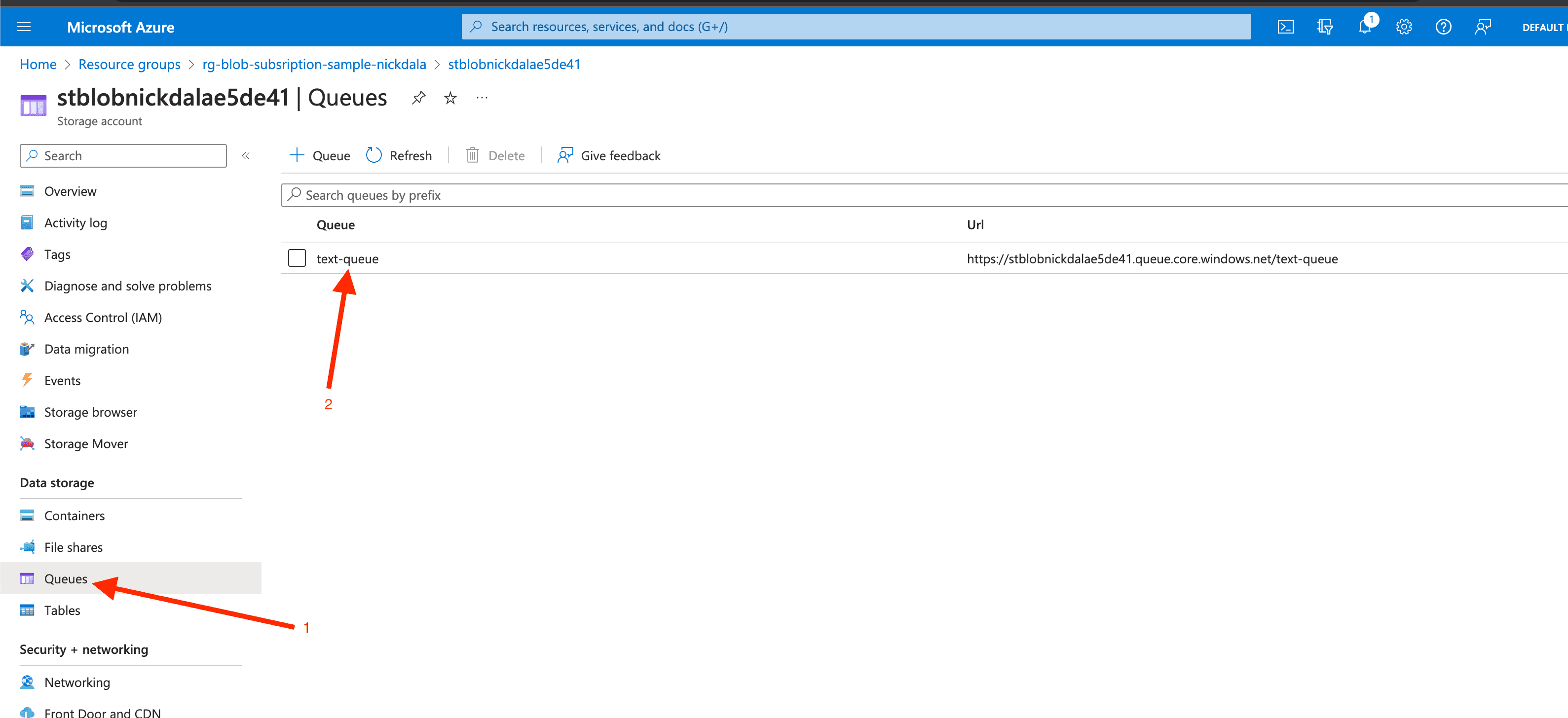Click the Resource groups breadcrumb
The width and height of the screenshot is (1568, 718).
129,65
